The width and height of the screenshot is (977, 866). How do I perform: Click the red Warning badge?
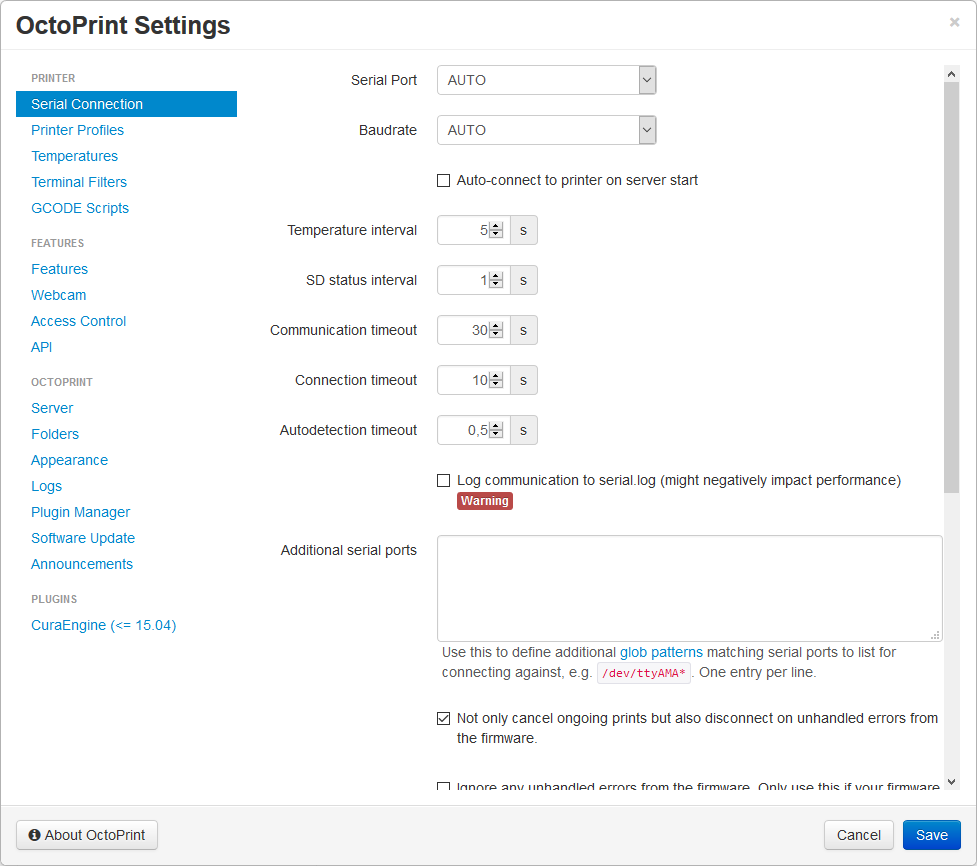coord(484,501)
